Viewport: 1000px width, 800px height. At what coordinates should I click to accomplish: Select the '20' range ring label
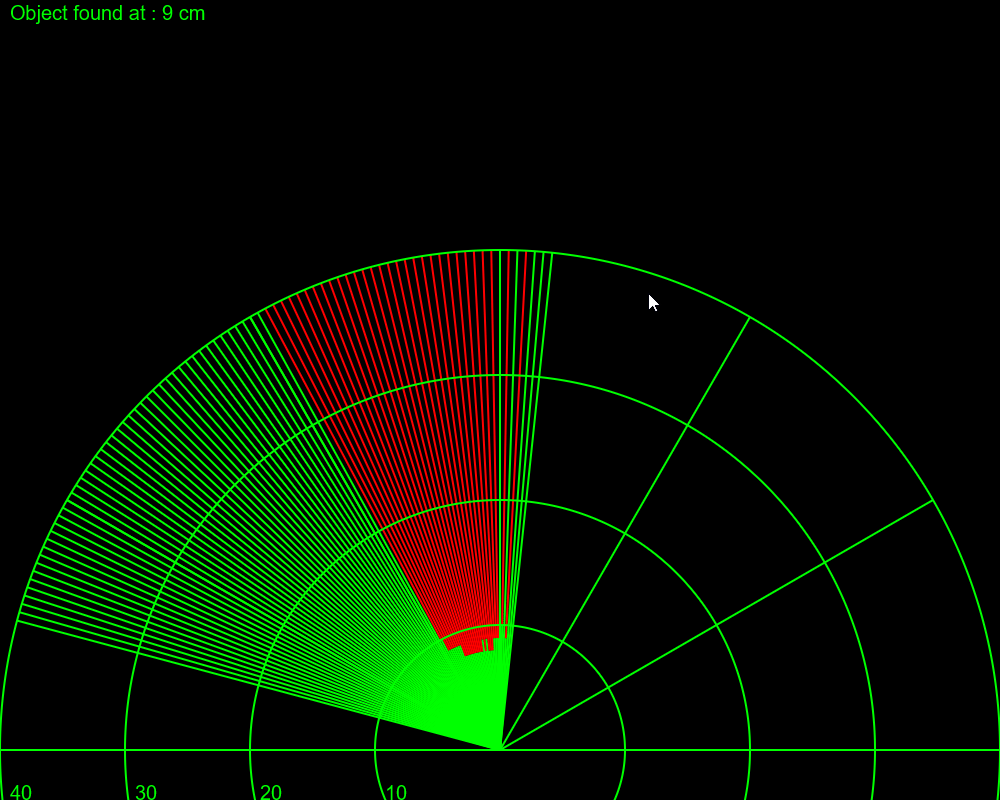(270, 792)
